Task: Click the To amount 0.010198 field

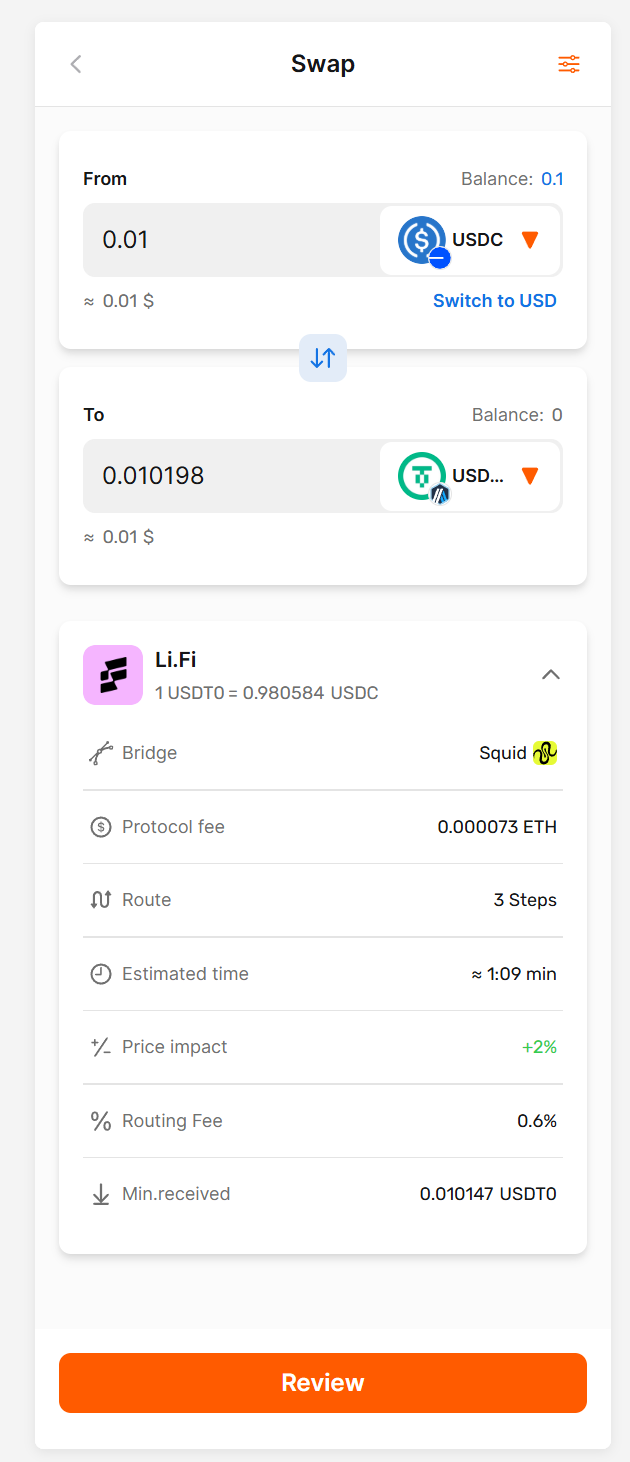Action: point(230,476)
